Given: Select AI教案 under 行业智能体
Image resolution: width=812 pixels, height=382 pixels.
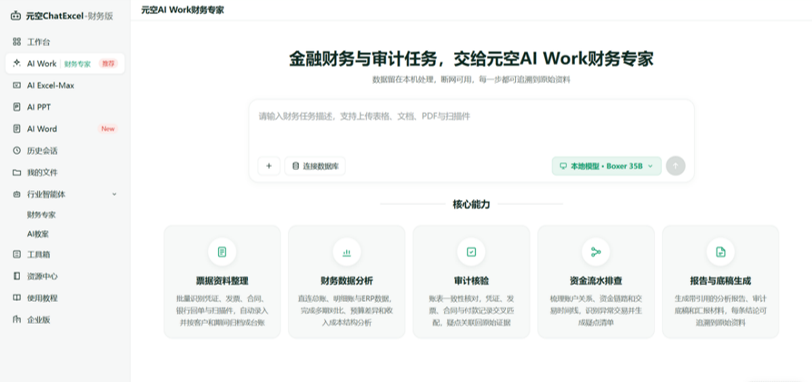Looking at the screenshot, I should click(x=38, y=234).
